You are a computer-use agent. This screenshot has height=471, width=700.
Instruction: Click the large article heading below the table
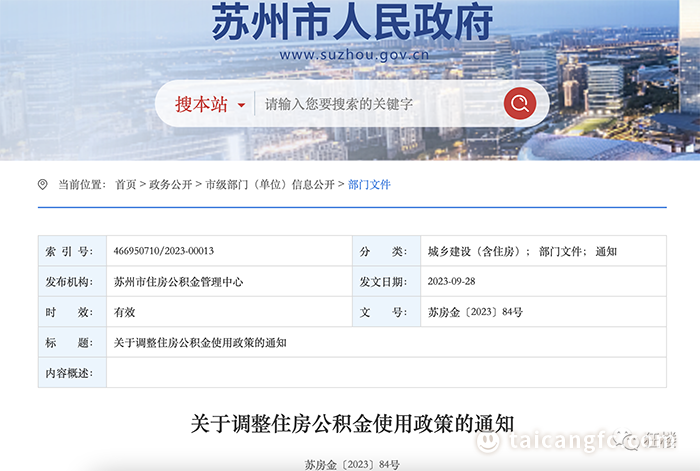point(352,423)
